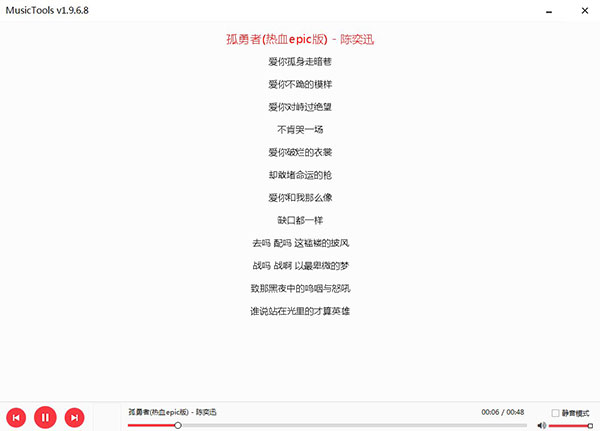Click the lyric line 不肯哭一场
Screen dimensions: 600x431
point(300,129)
